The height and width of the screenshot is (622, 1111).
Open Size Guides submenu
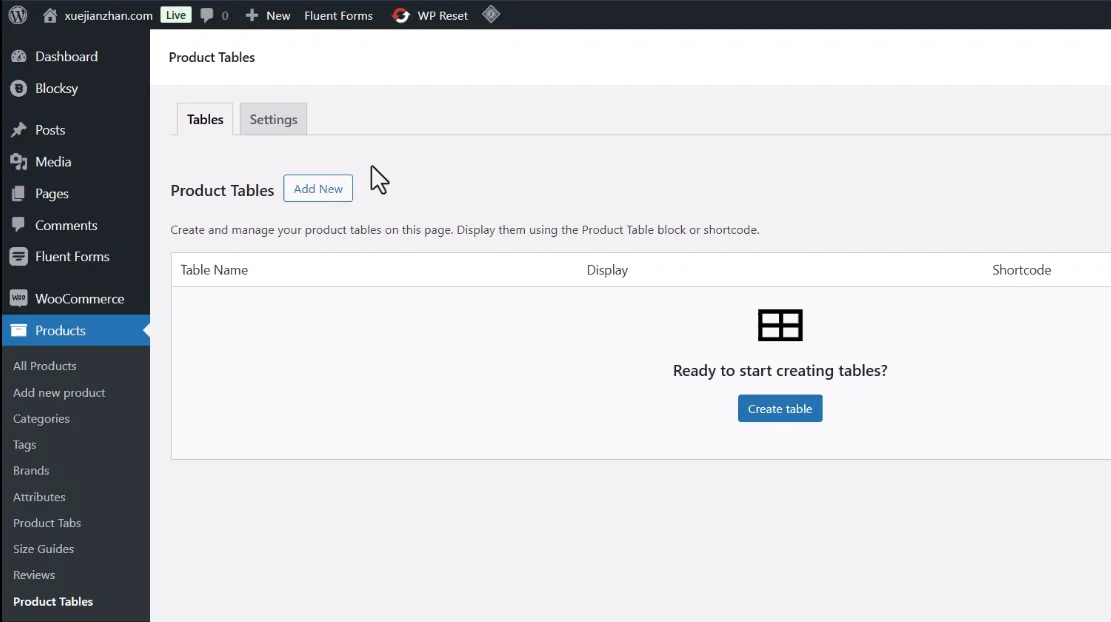pos(43,549)
